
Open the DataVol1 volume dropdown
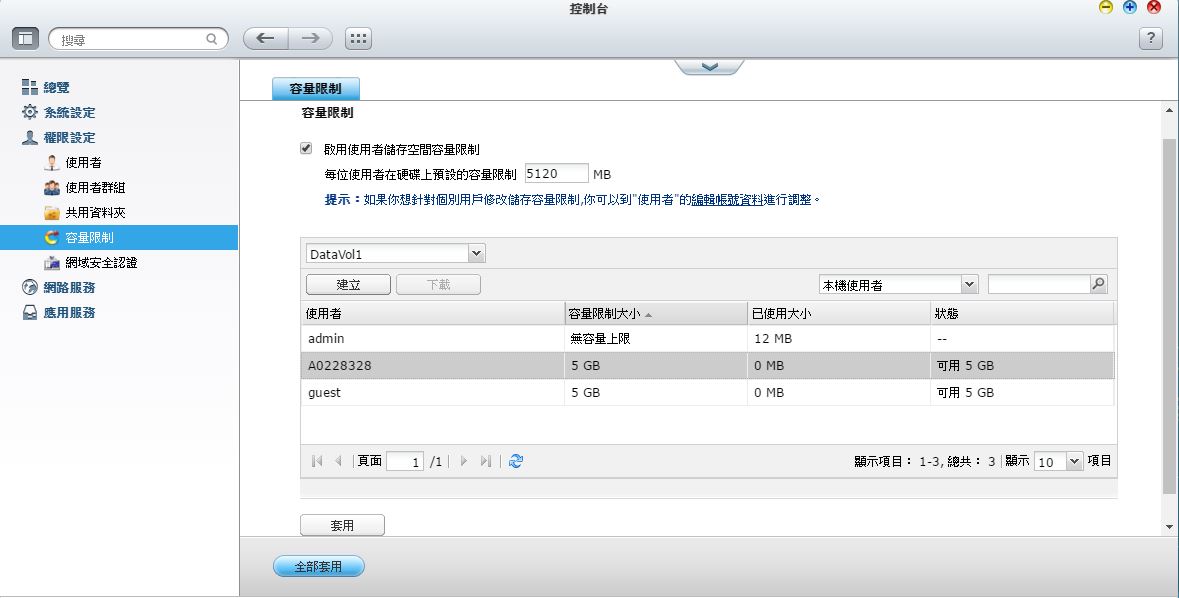(x=476, y=254)
